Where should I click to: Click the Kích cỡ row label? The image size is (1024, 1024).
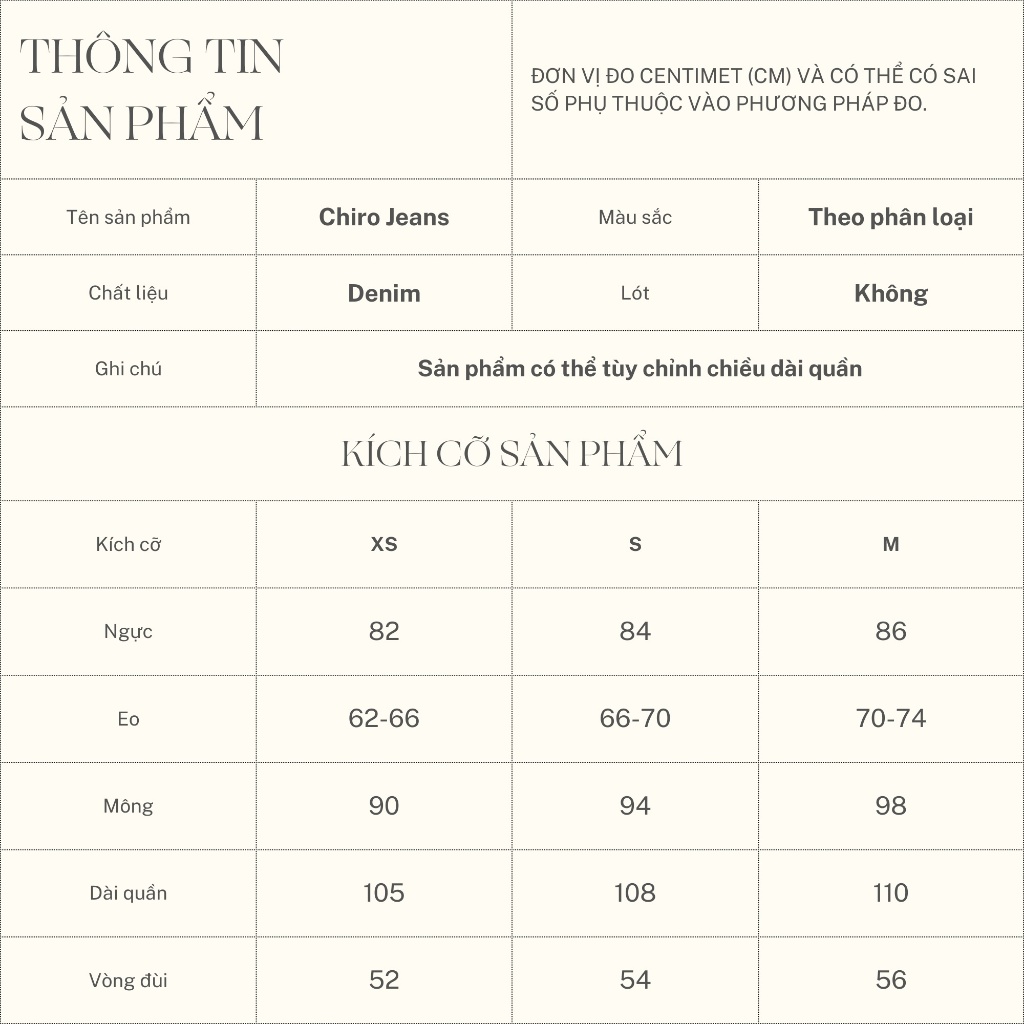pos(128,544)
